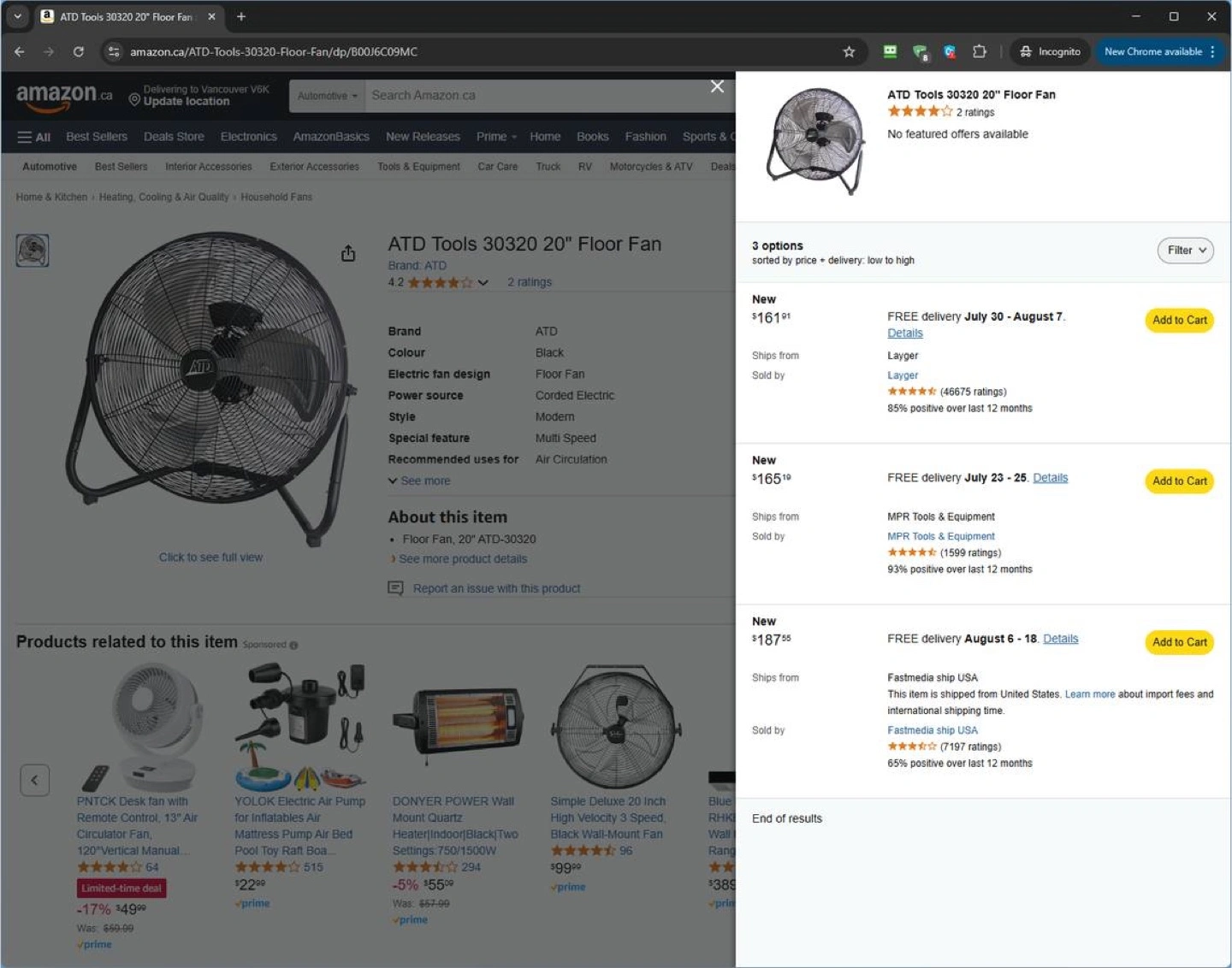
Task: Click into the Search Amazon.ca field
Action: (x=539, y=96)
